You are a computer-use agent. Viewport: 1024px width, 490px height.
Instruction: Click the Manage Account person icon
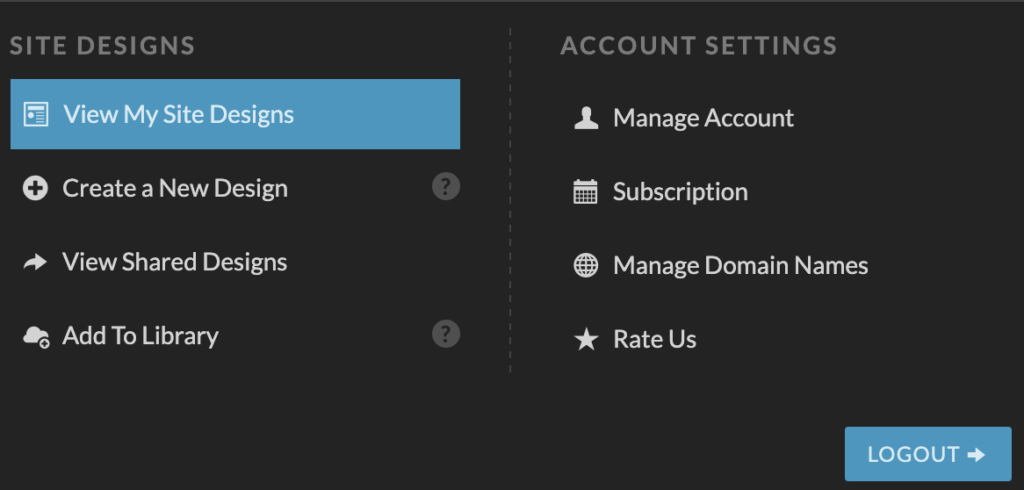click(586, 118)
